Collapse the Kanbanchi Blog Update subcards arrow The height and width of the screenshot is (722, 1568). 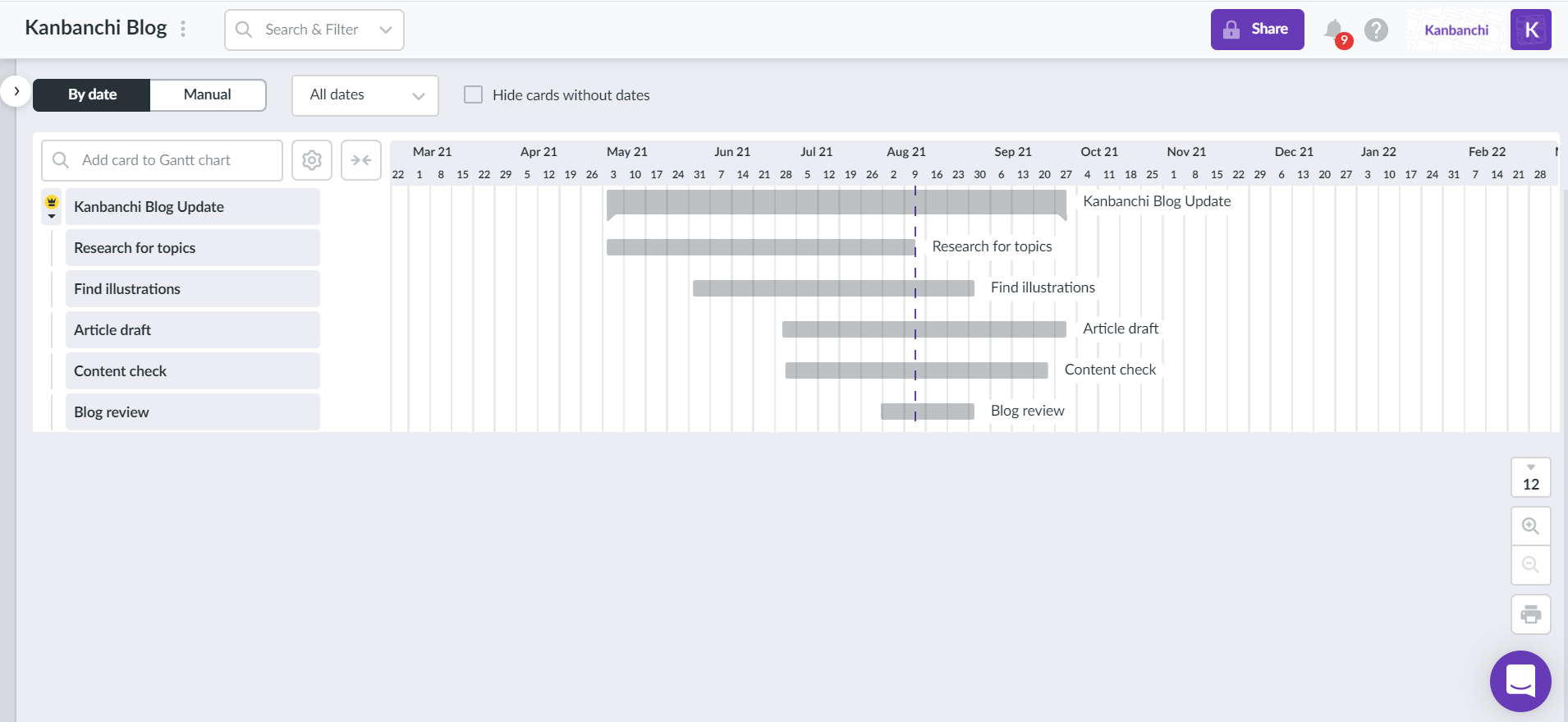tap(52, 216)
